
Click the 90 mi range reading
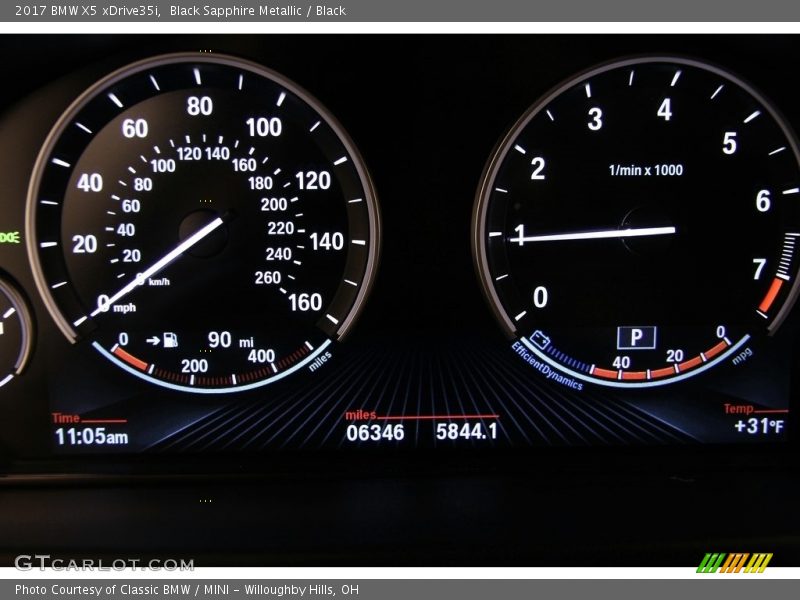231,340
